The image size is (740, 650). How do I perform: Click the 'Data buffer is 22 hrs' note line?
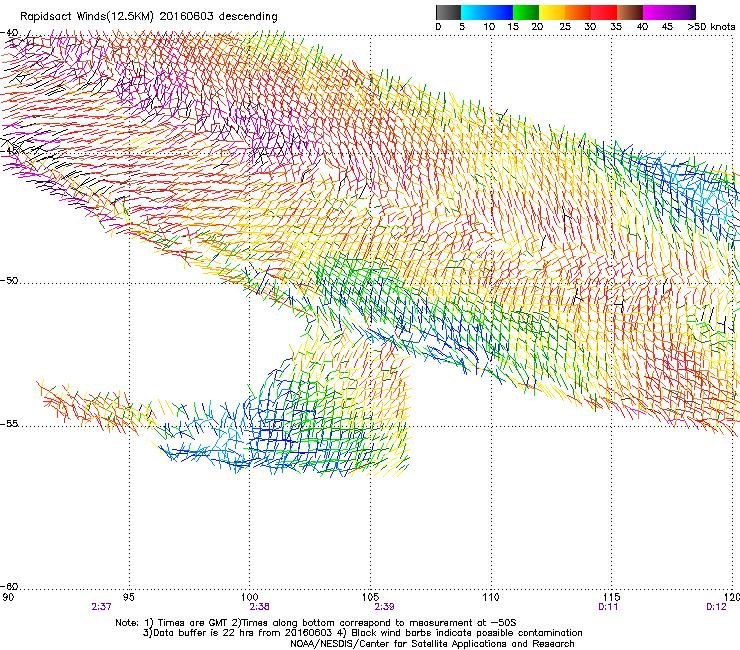click(x=362, y=633)
